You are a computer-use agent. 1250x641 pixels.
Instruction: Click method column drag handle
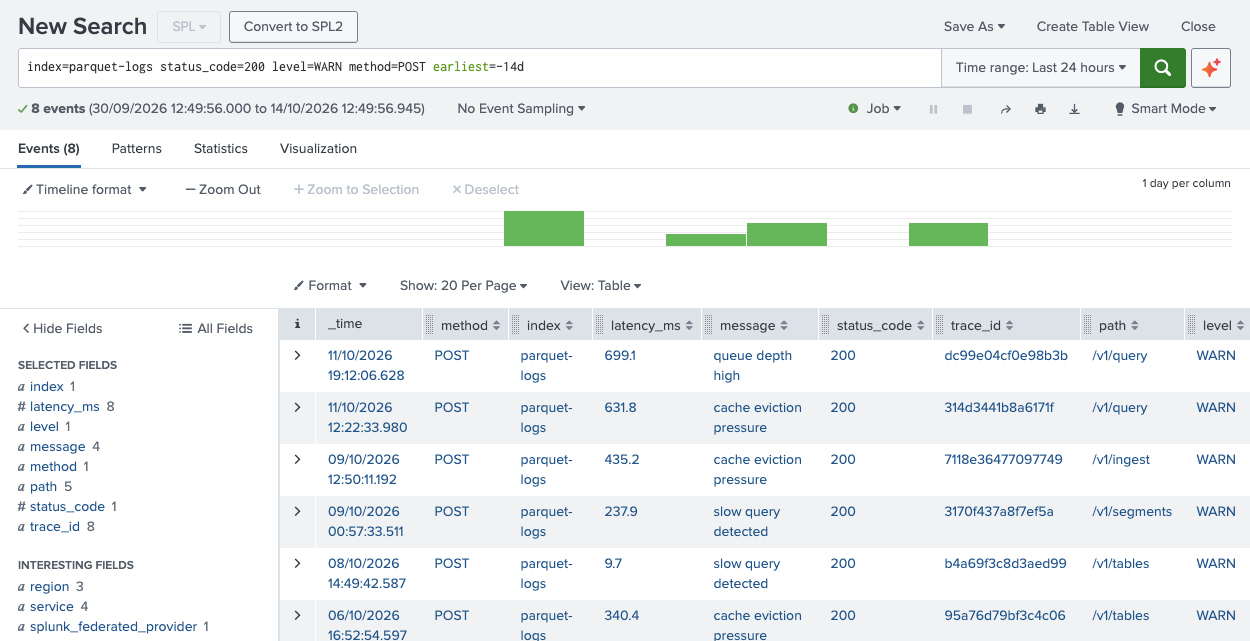[431, 325]
